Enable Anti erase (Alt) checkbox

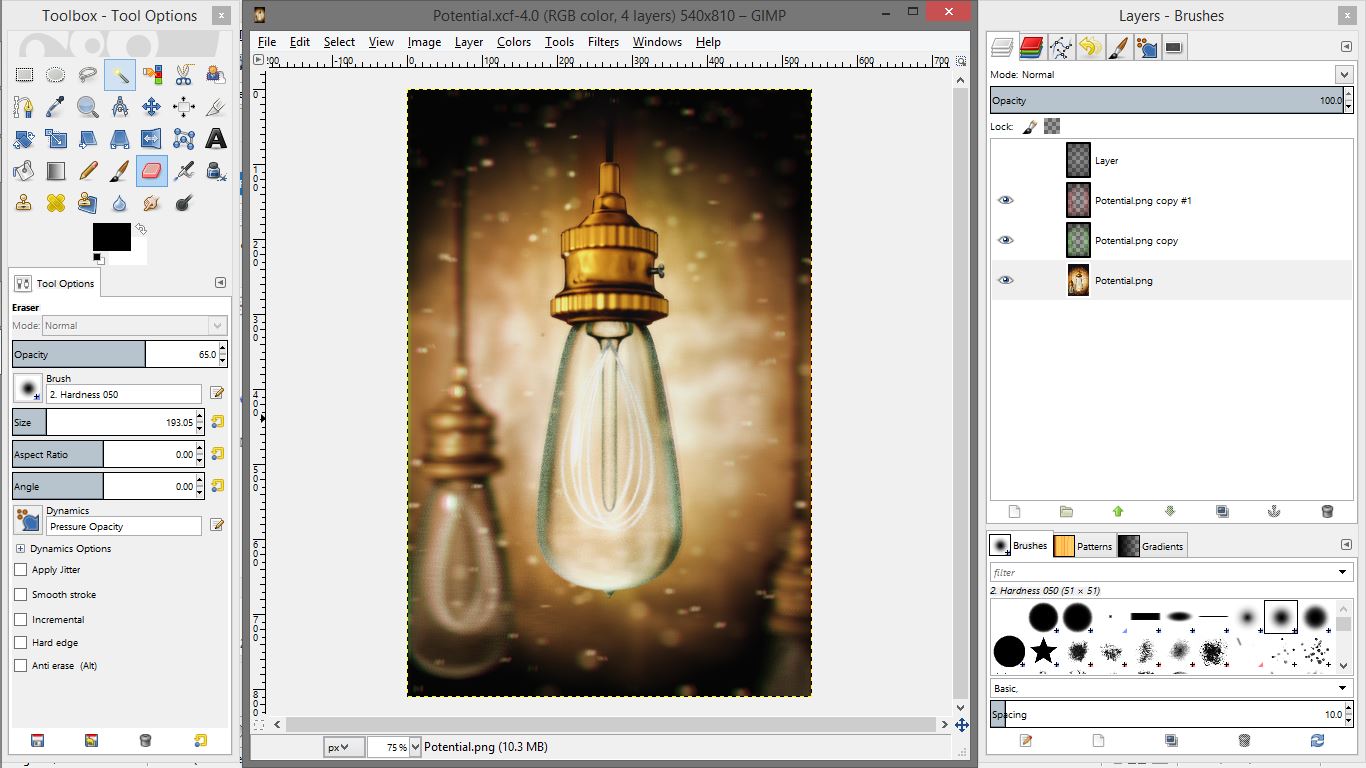21,665
